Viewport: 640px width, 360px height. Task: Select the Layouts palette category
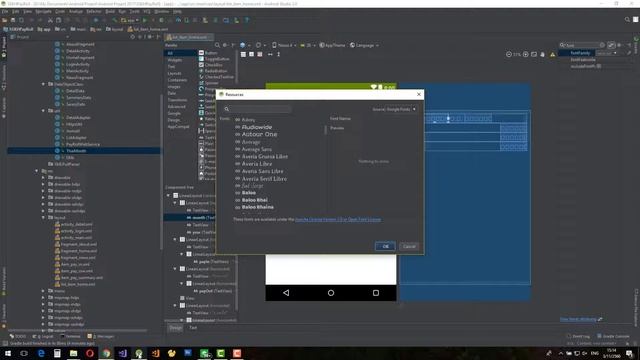click(174, 73)
